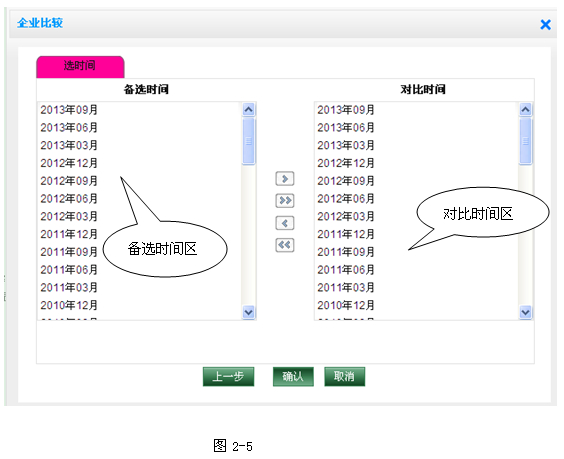The height and width of the screenshot is (459, 564).
Task: Click the 对比时间 list scrollbar thumb
Action: pos(526,141)
